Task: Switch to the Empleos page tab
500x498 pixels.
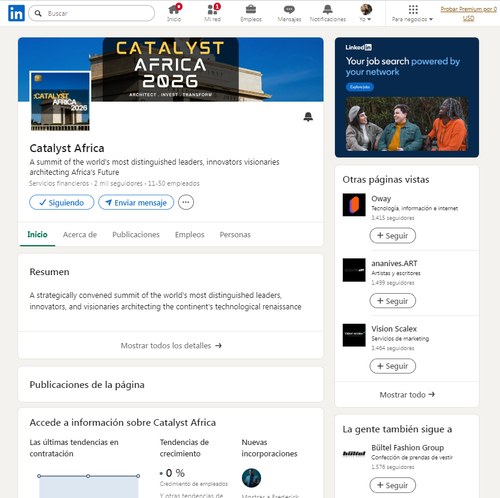Action: click(189, 235)
